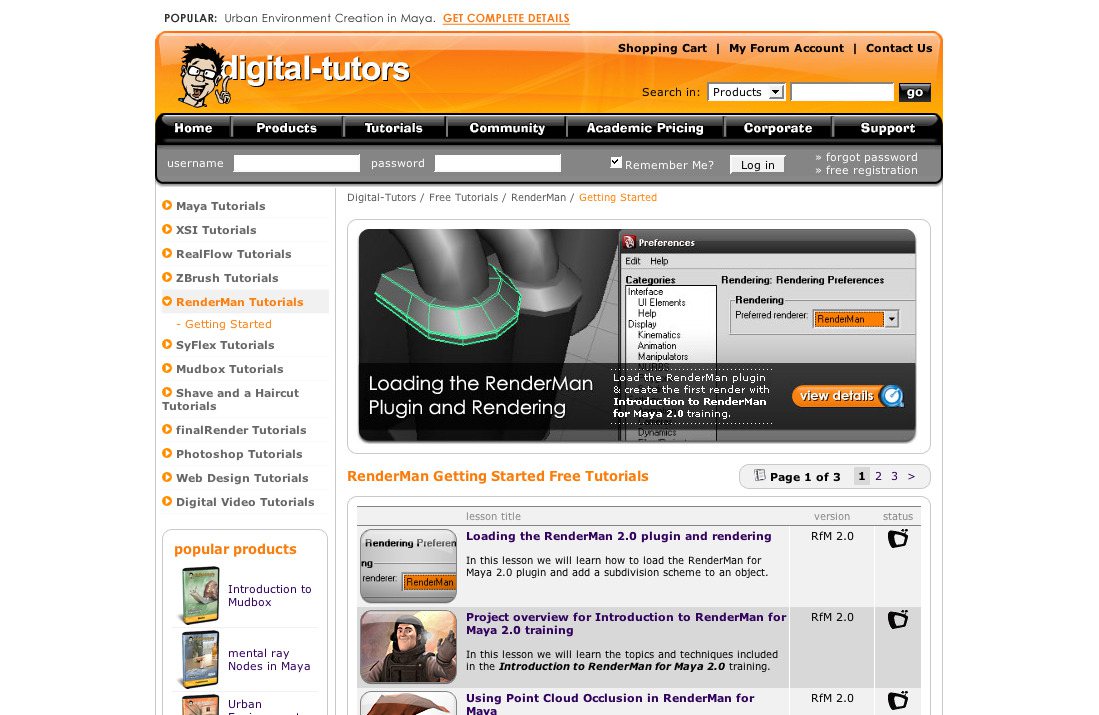This screenshot has height=715, width=1099.
Task: Click current page number 1
Action: (x=861, y=476)
